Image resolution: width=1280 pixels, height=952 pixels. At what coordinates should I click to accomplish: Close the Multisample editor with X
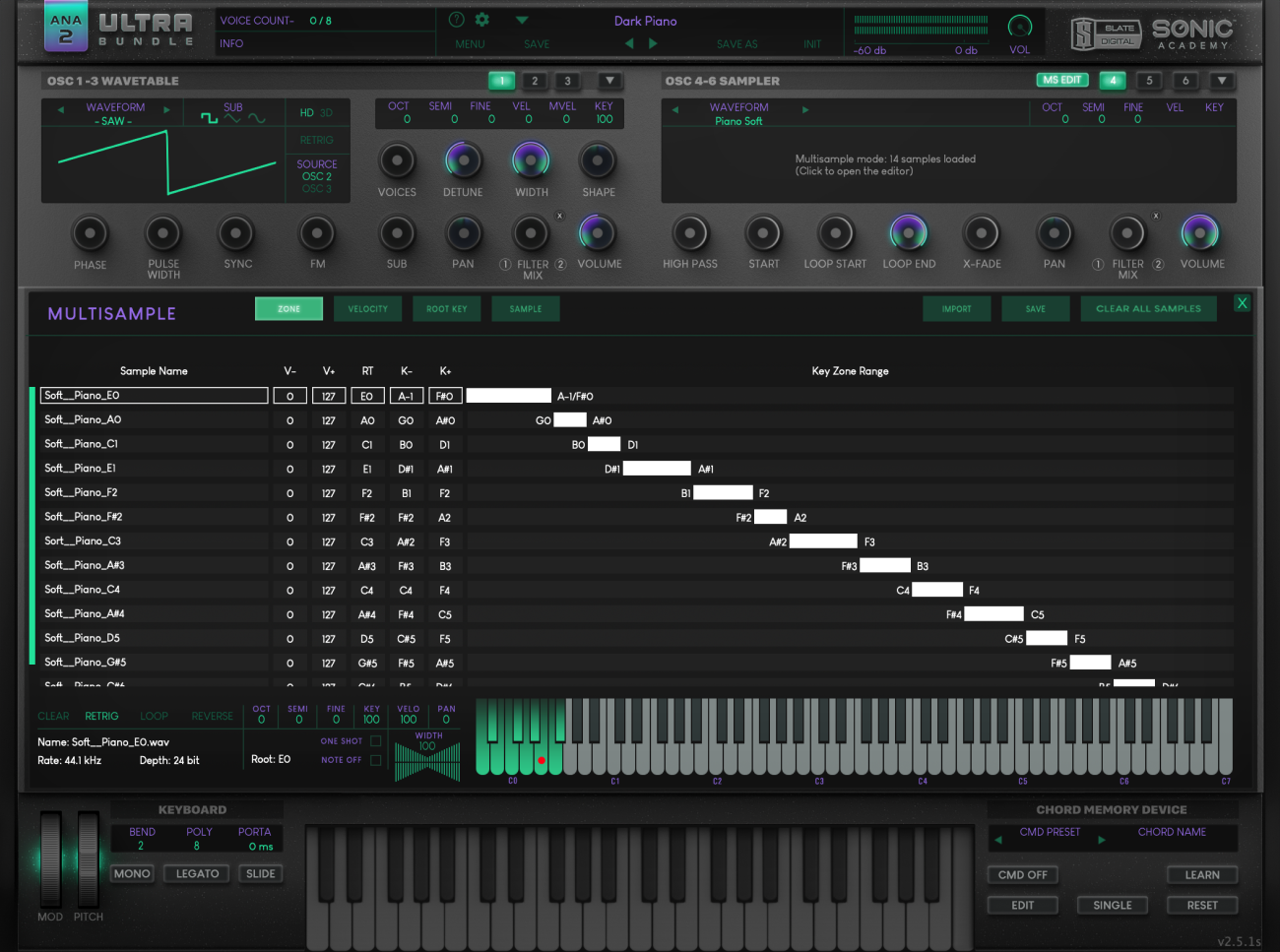[1242, 303]
